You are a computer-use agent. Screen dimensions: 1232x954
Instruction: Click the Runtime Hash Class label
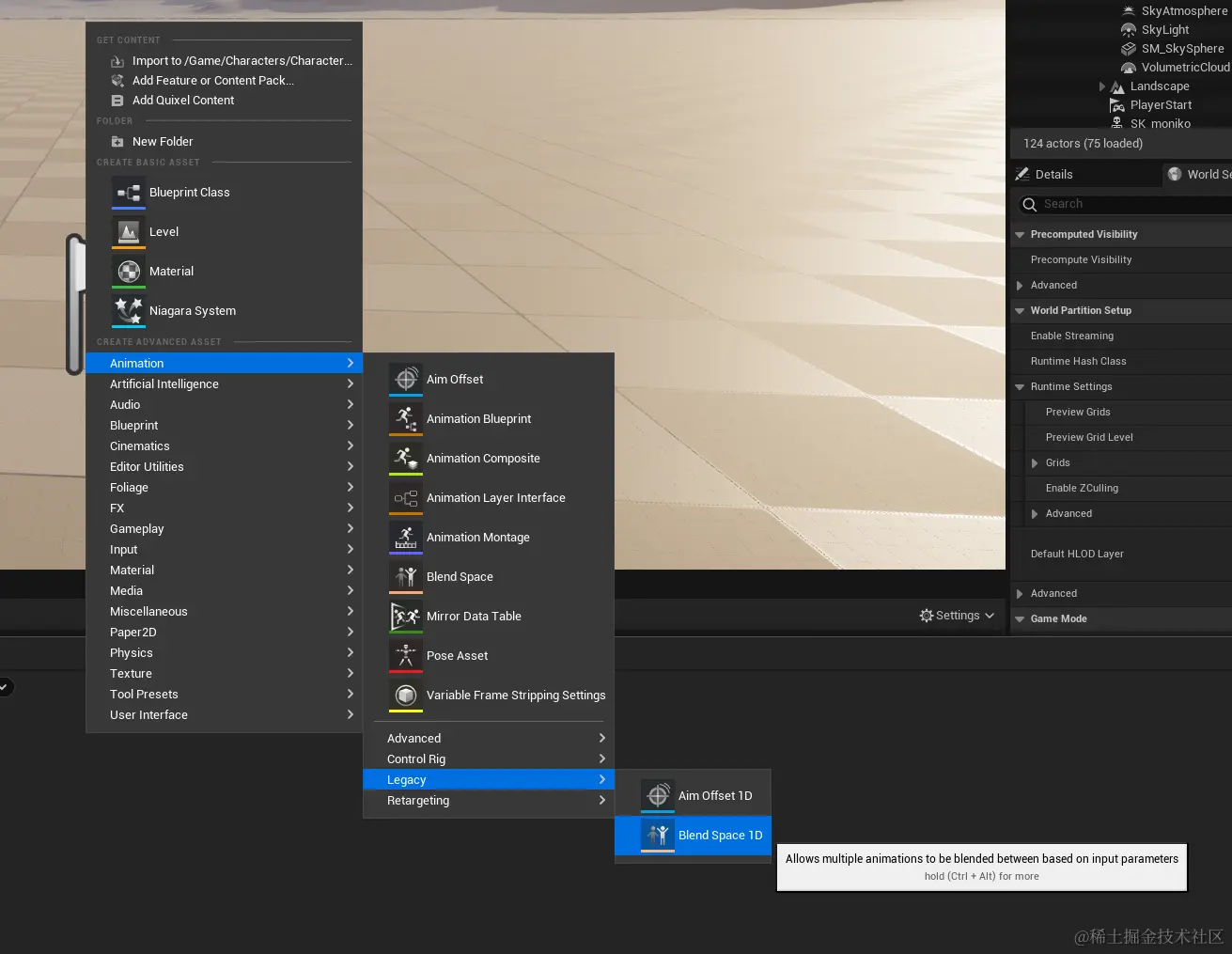[x=1078, y=361]
